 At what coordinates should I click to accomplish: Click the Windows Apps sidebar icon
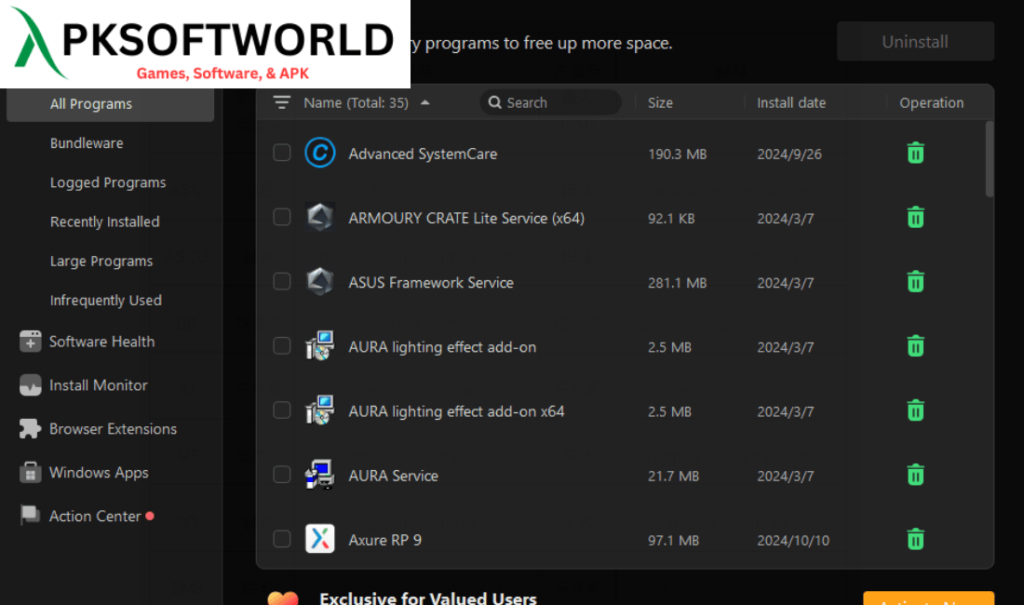[30, 472]
